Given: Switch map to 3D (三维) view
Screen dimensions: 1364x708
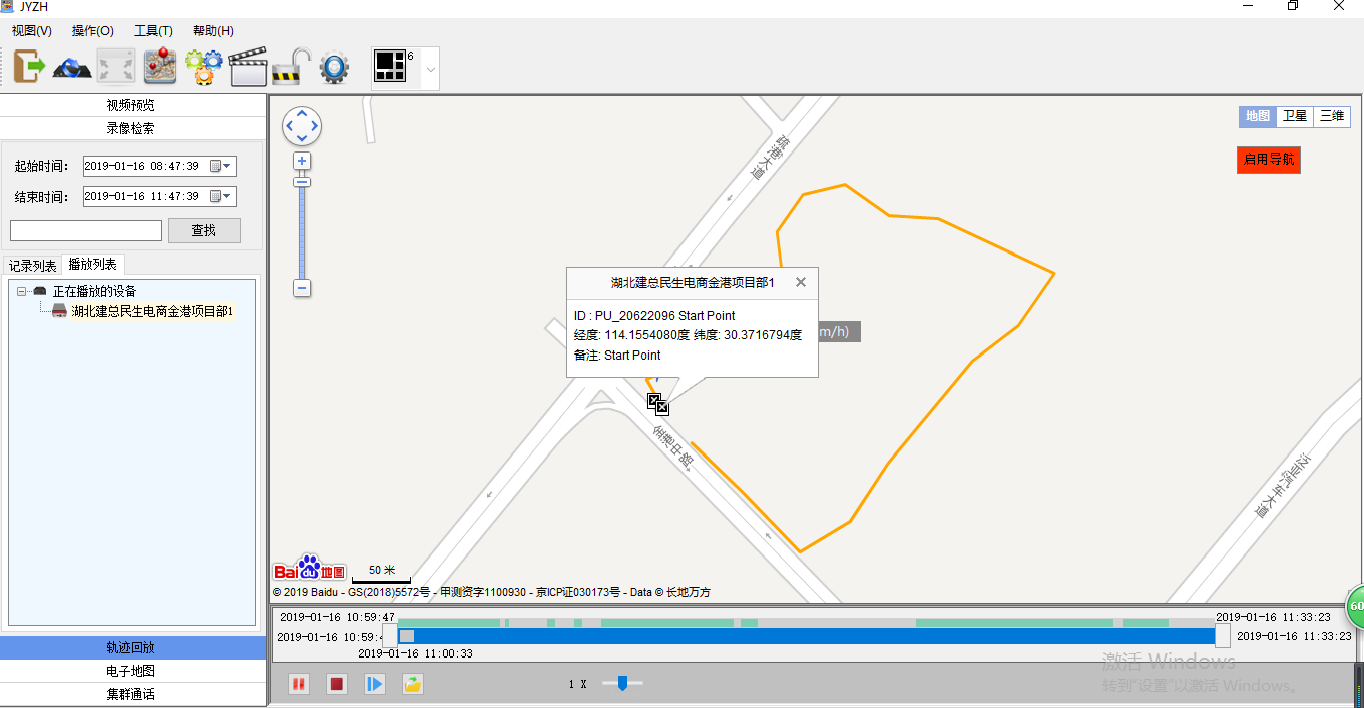Looking at the screenshot, I should 1331,116.
